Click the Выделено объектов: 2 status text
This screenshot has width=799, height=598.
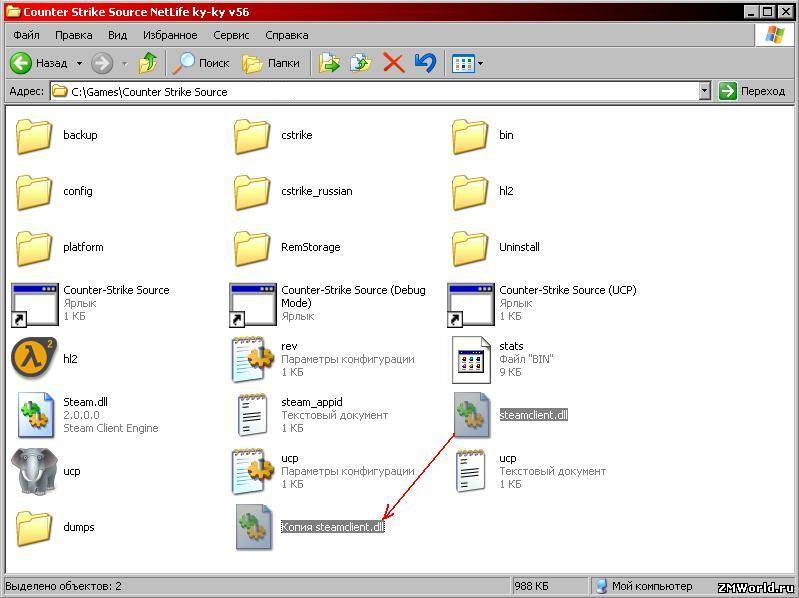click(64, 586)
